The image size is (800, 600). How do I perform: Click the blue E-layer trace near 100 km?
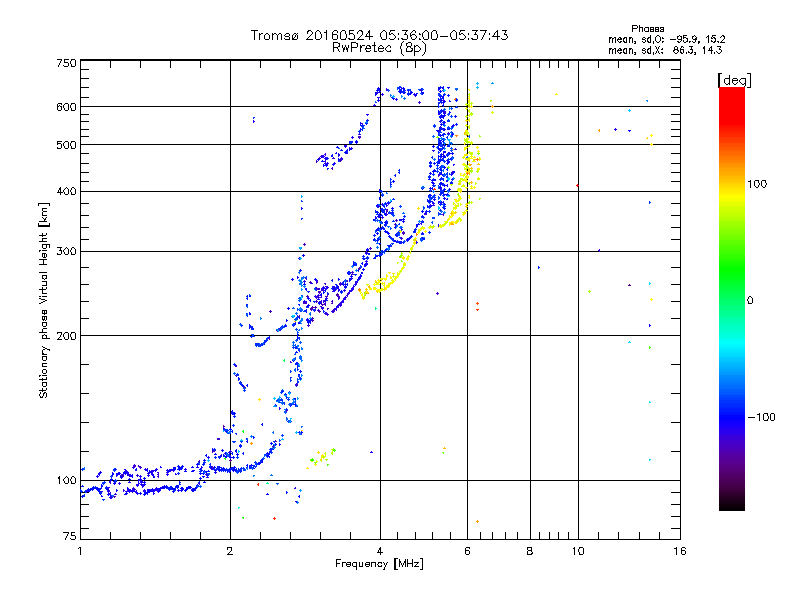[x=140, y=490]
